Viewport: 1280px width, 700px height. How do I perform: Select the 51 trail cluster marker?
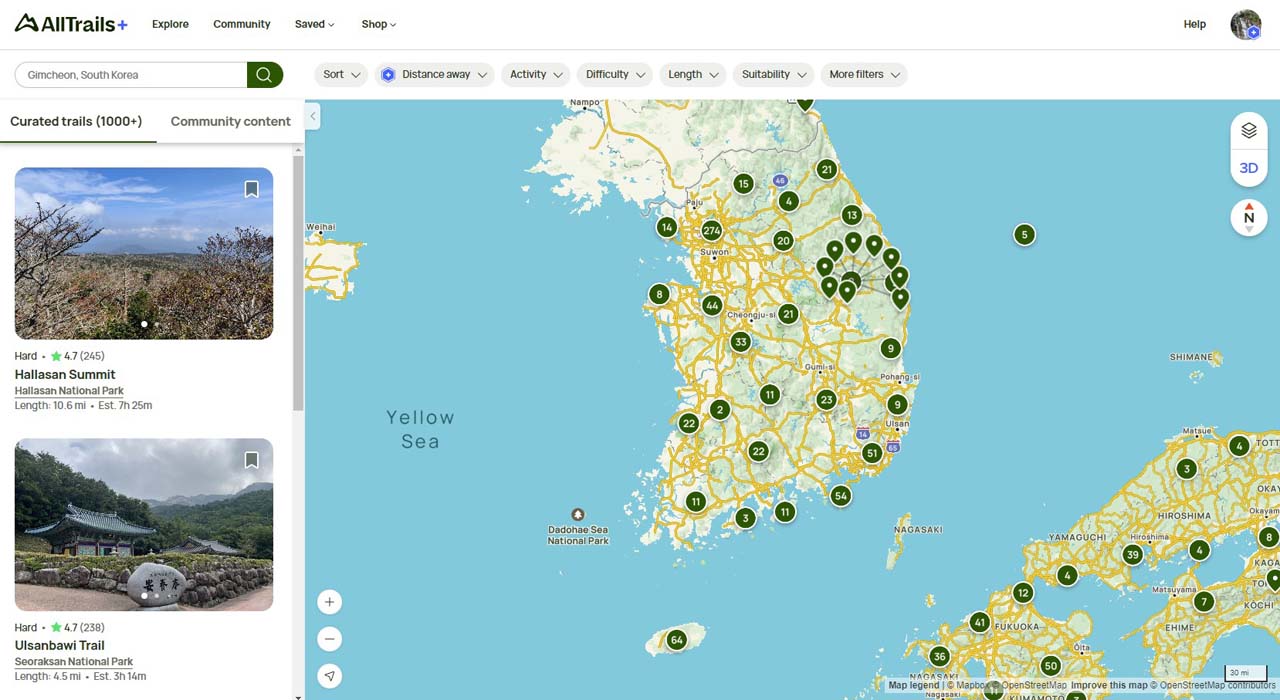point(872,453)
